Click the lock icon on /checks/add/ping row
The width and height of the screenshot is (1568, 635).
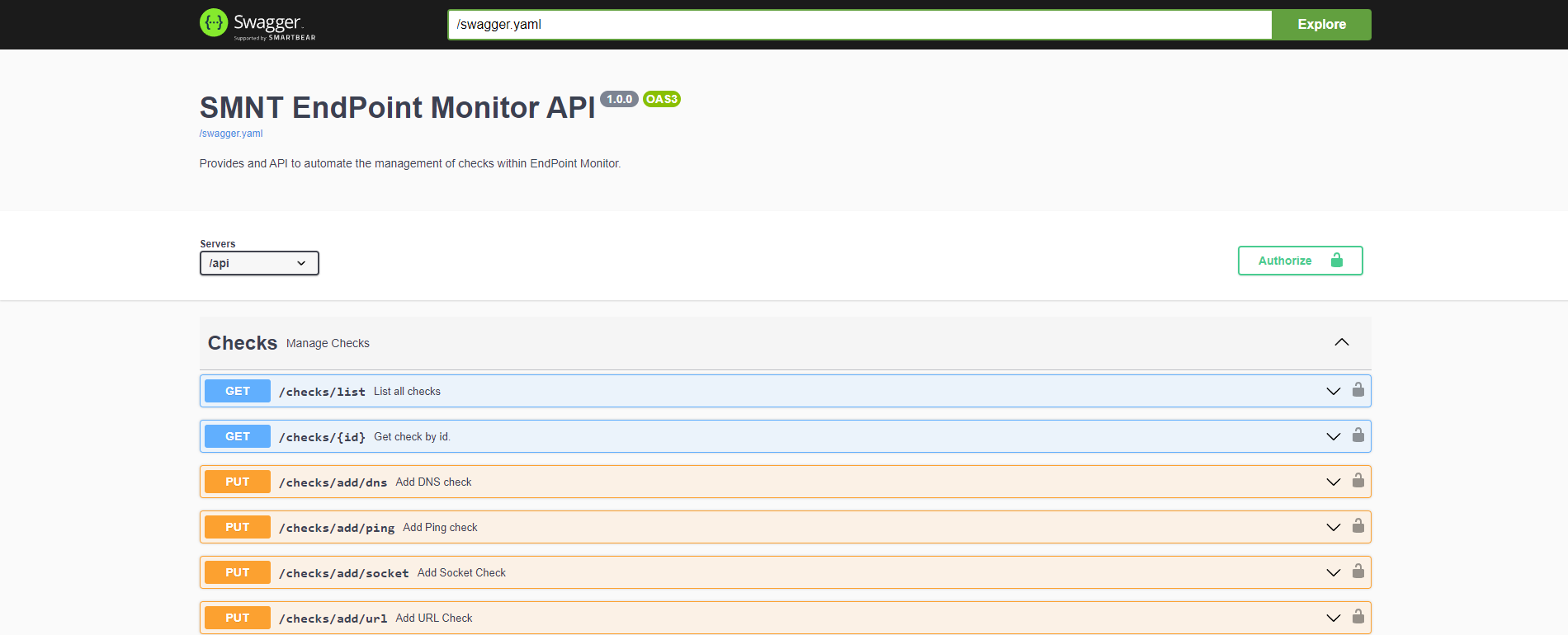1358,526
